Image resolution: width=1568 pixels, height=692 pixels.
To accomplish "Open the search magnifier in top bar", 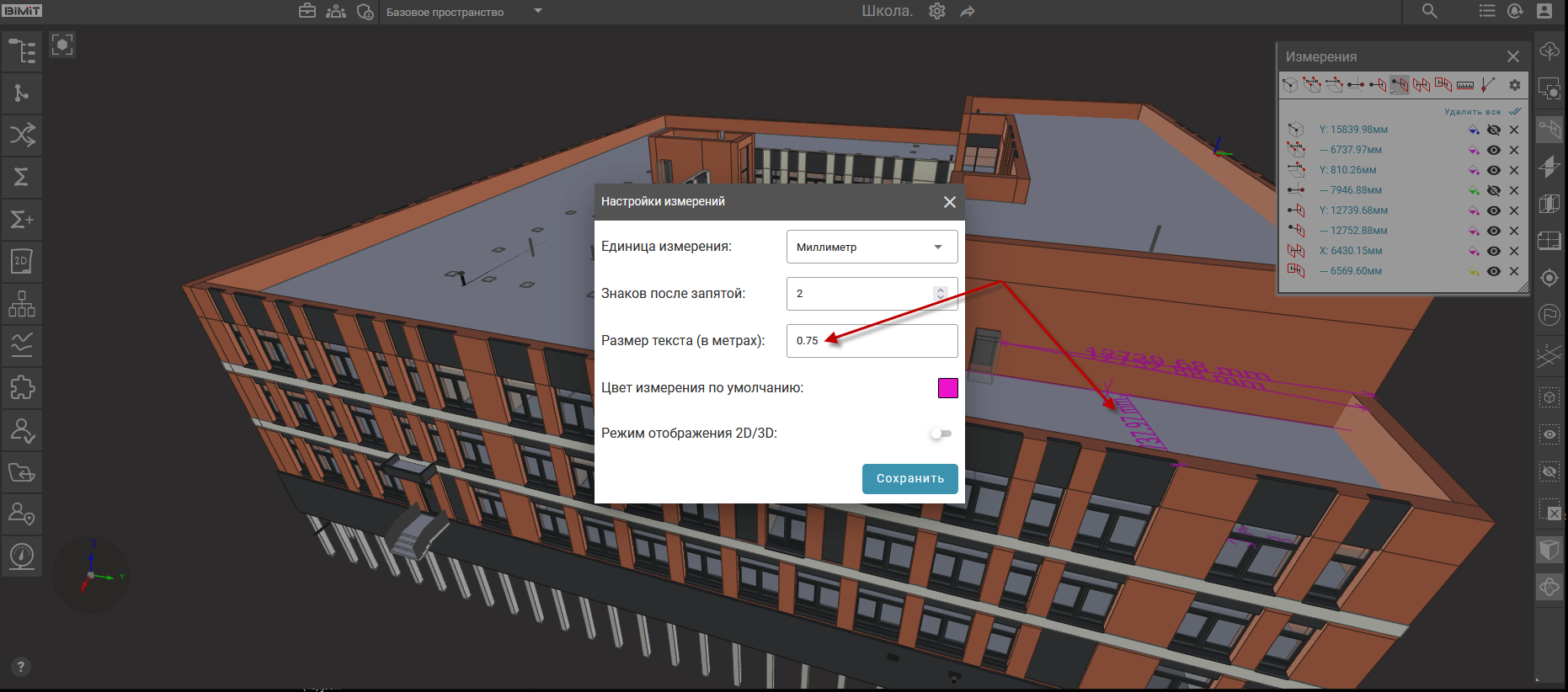I will tap(1429, 11).
